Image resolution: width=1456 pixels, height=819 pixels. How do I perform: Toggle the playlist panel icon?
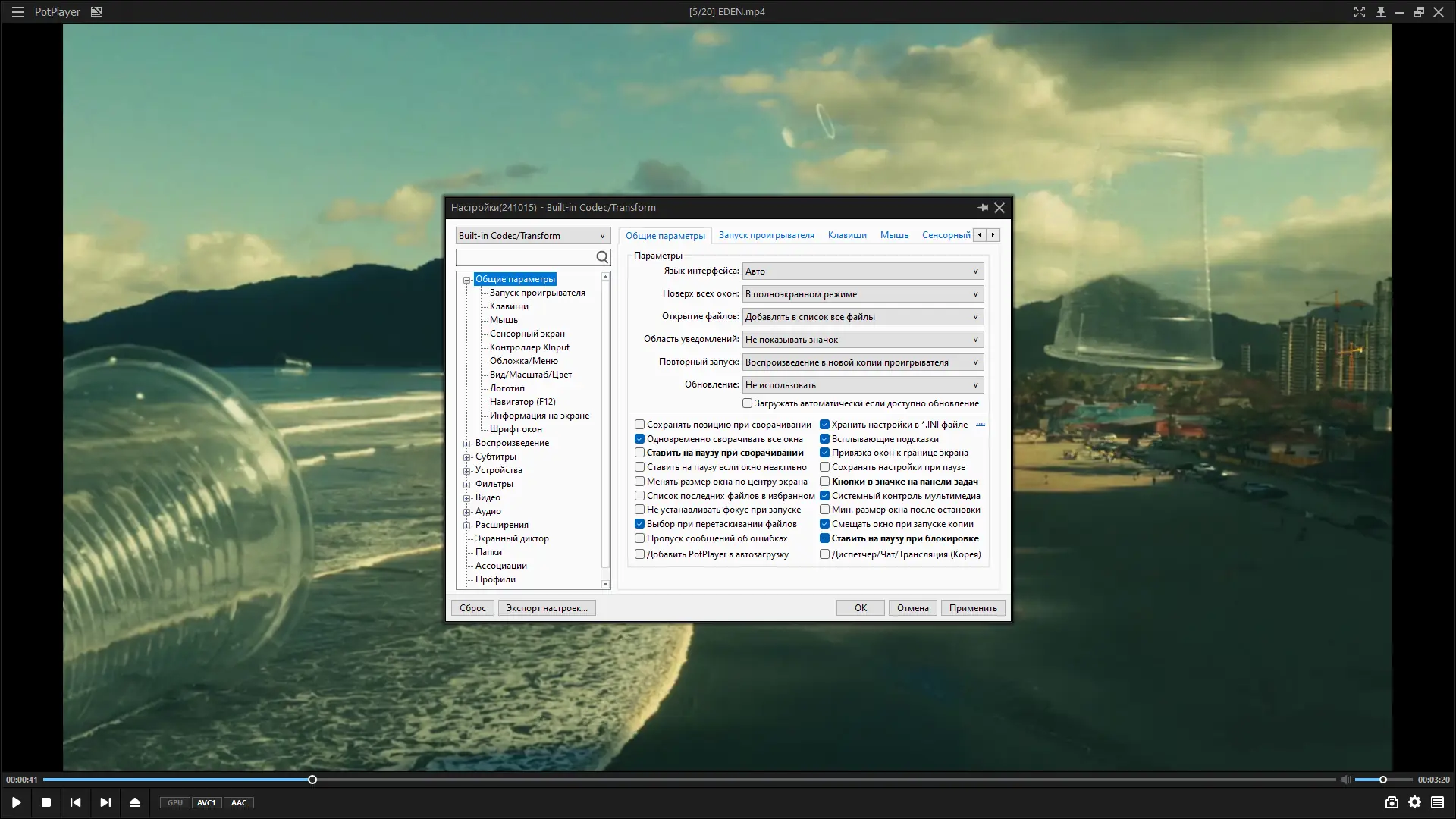[1438, 802]
